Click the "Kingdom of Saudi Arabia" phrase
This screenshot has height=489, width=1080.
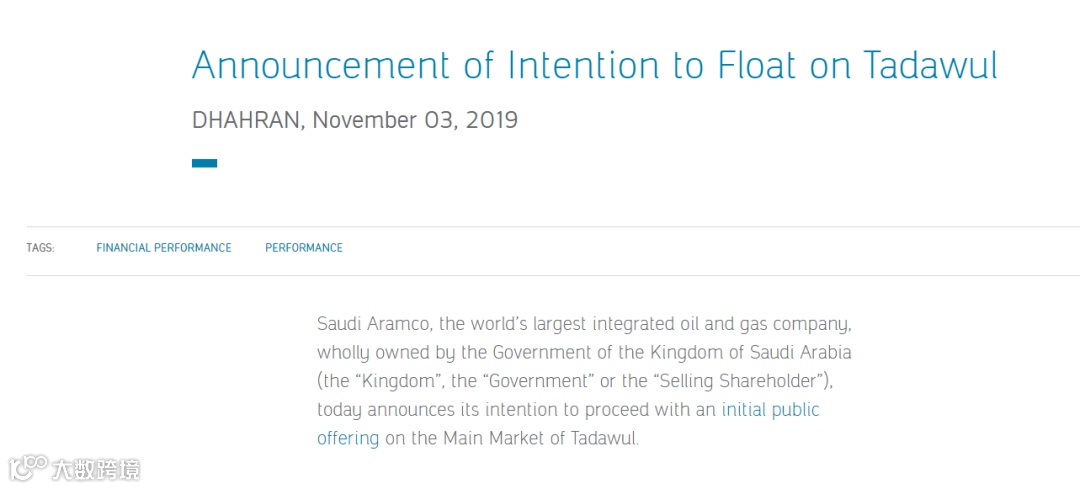pyautogui.click(x=750, y=353)
